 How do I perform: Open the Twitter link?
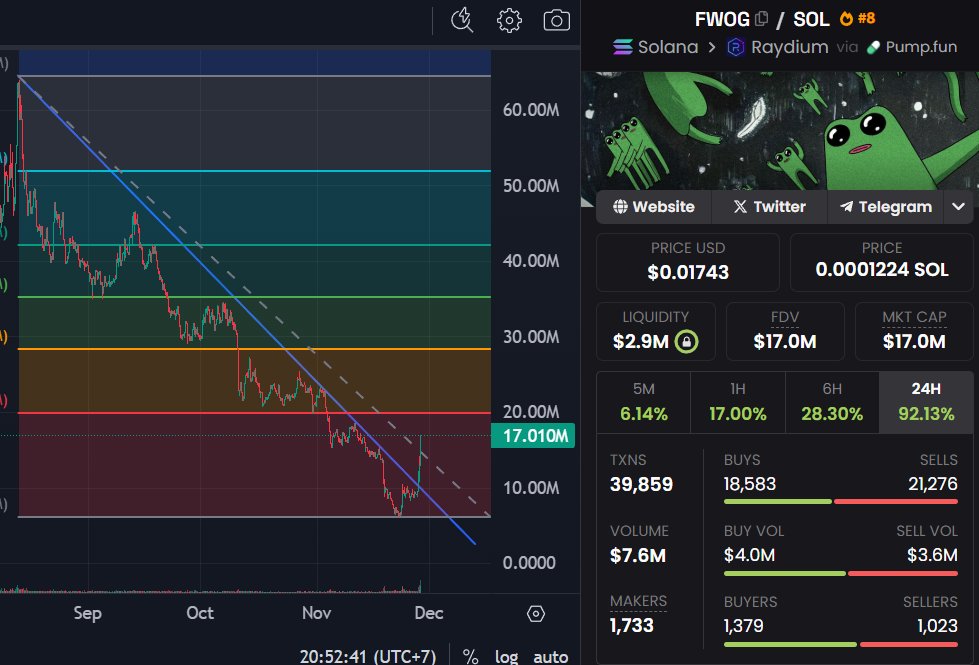pyautogui.click(x=769, y=207)
